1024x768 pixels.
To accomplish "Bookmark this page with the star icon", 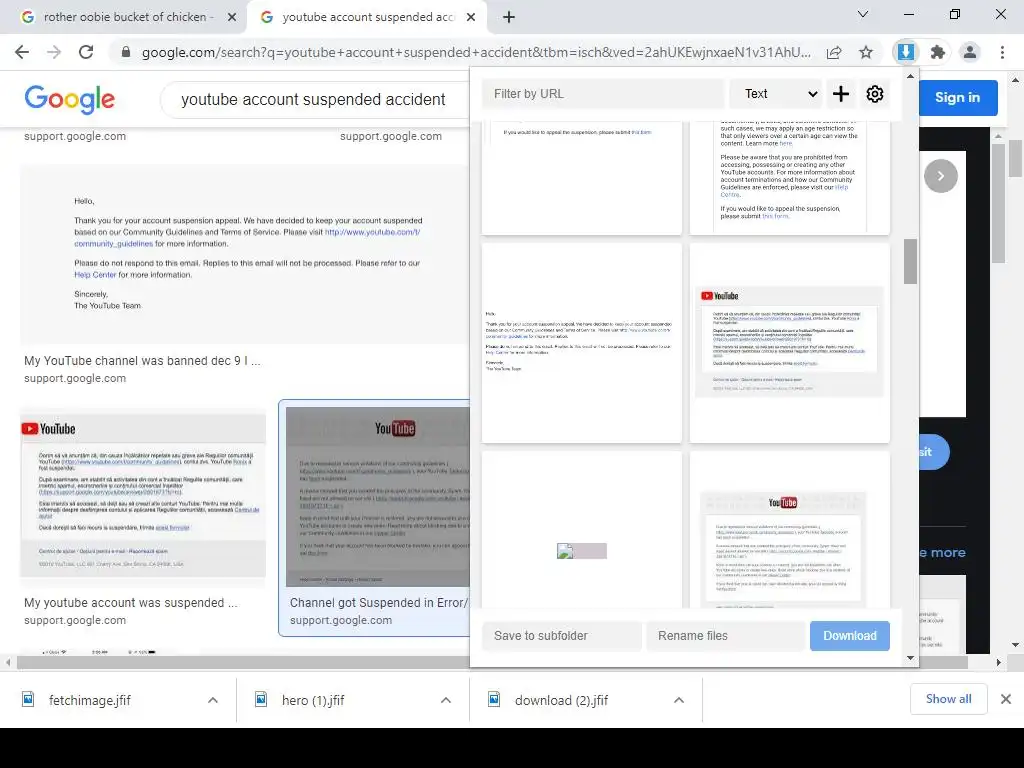I will pos(866,52).
